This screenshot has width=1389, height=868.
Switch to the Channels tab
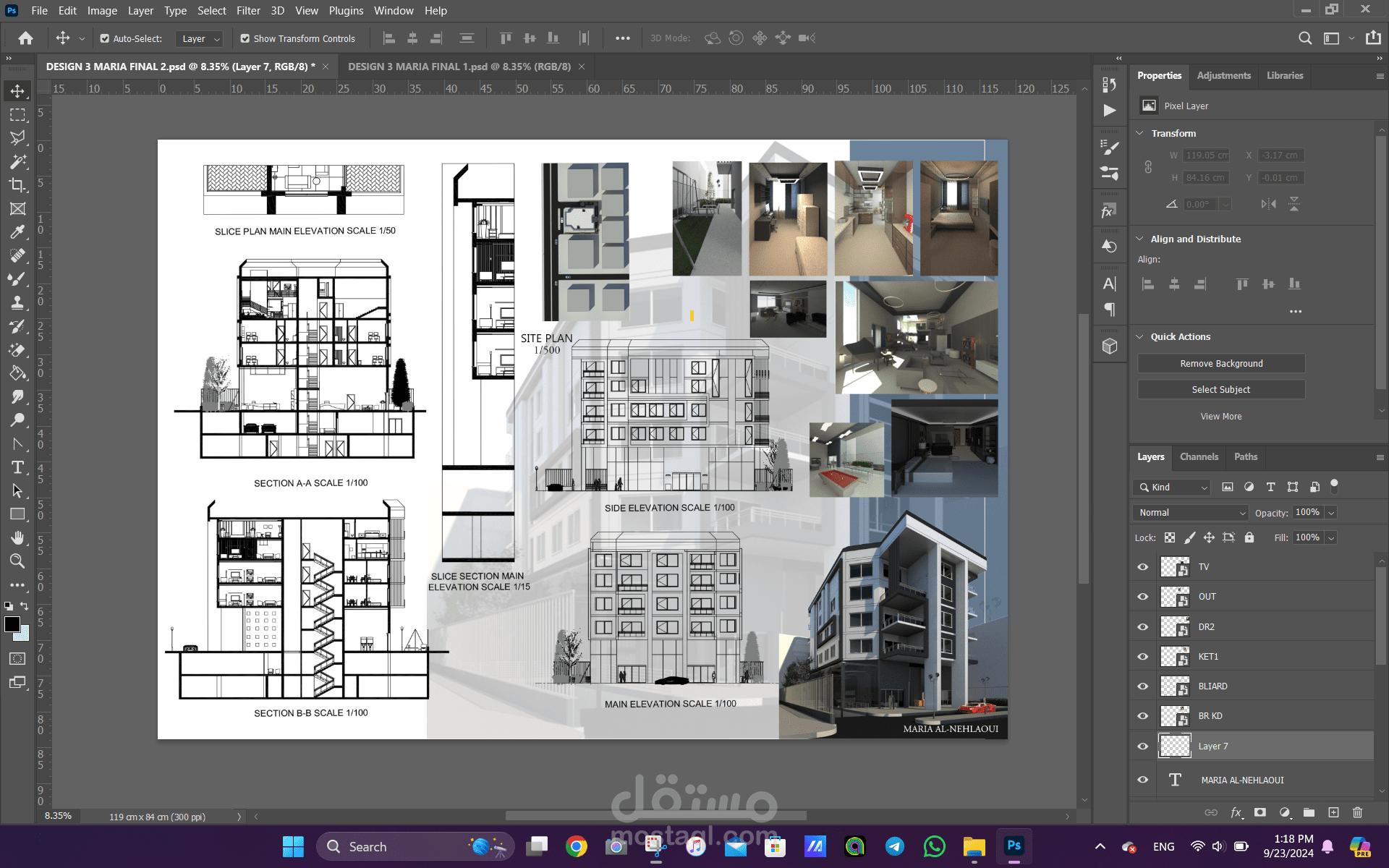[x=1199, y=456]
